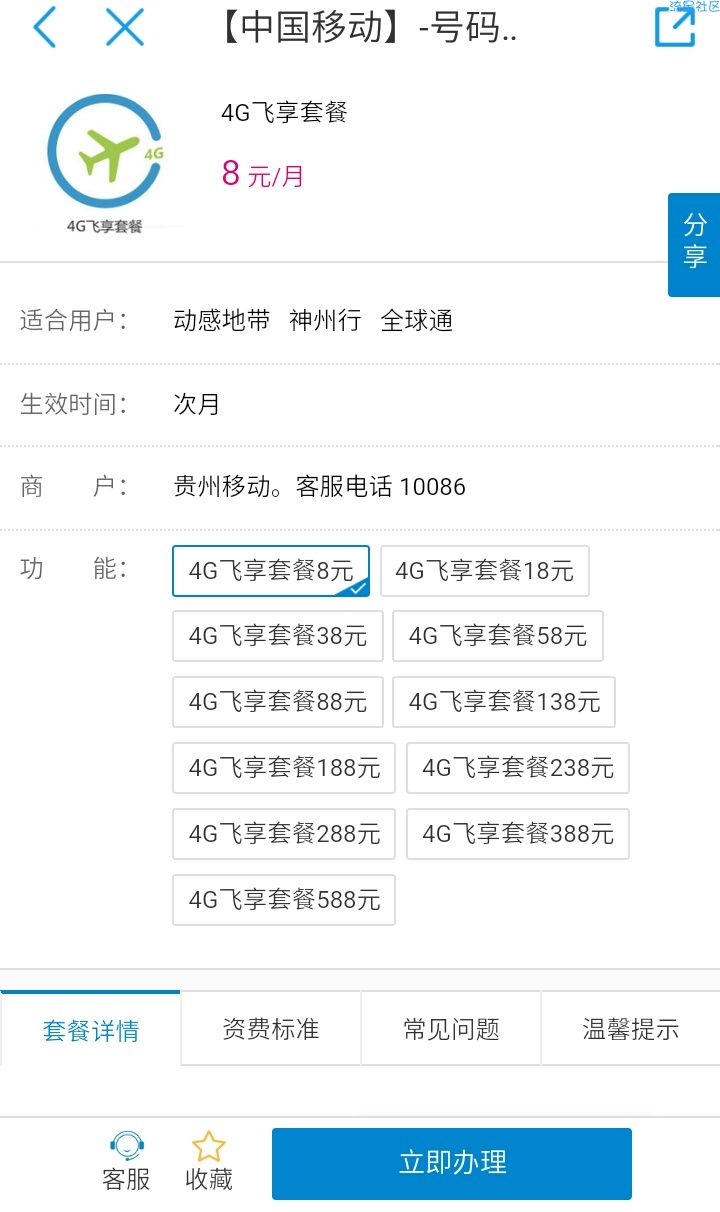Tap 贵州移动。客服电话 10086 text
This screenshot has width=720, height=1212.
(320, 487)
